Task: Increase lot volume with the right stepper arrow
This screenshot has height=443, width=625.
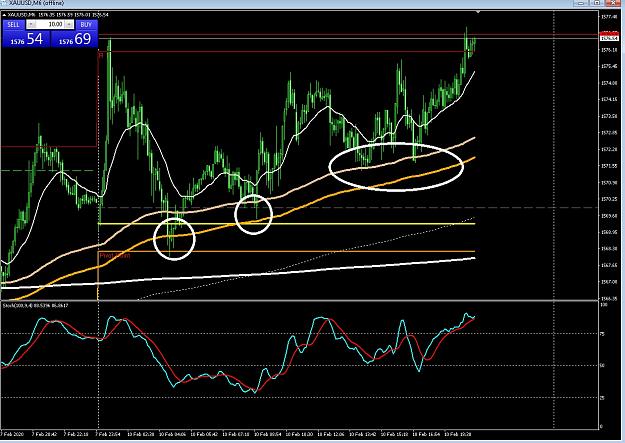Action: (x=69, y=25)
